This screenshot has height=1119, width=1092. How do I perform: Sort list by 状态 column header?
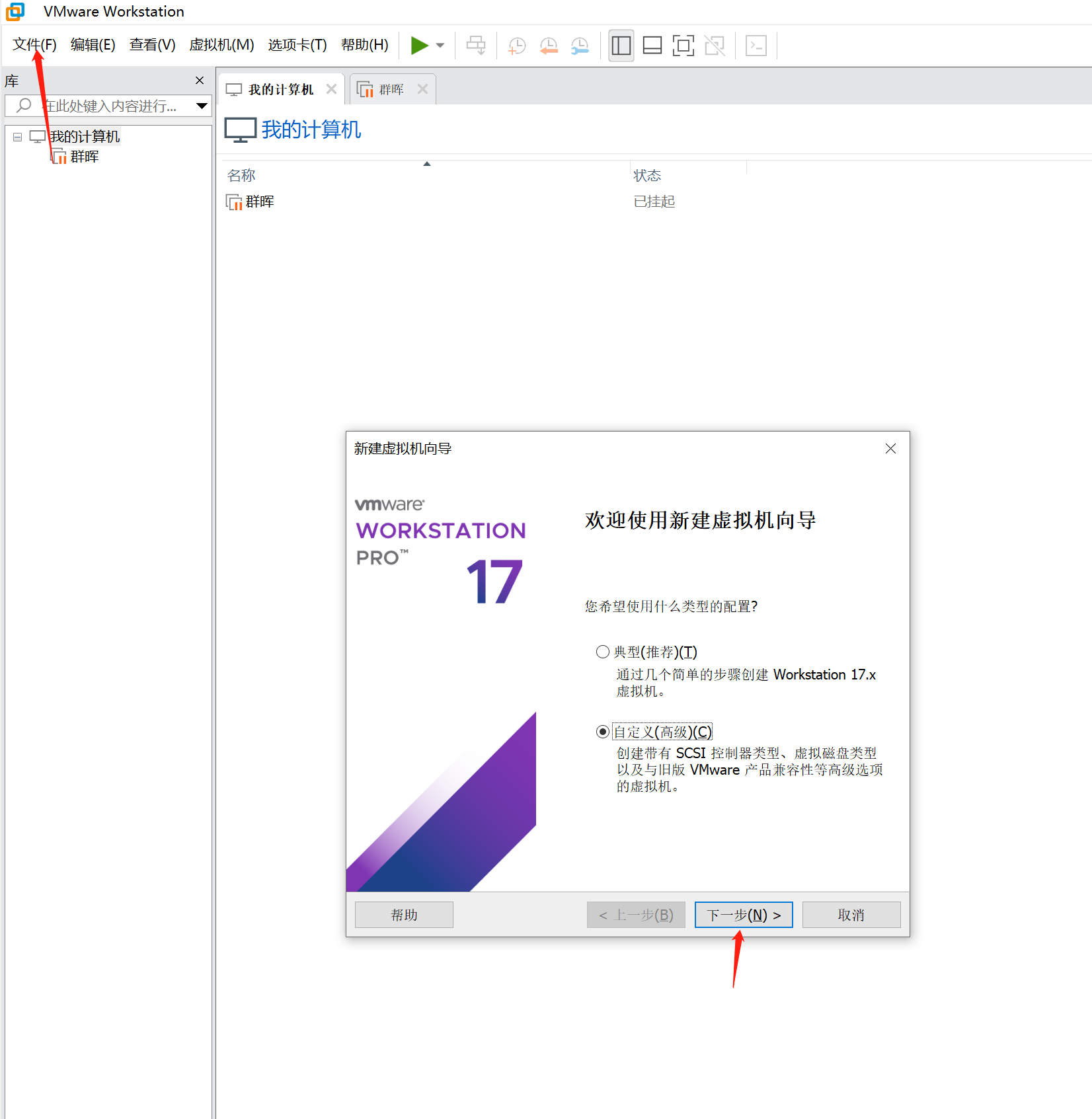tap(647, 175)
